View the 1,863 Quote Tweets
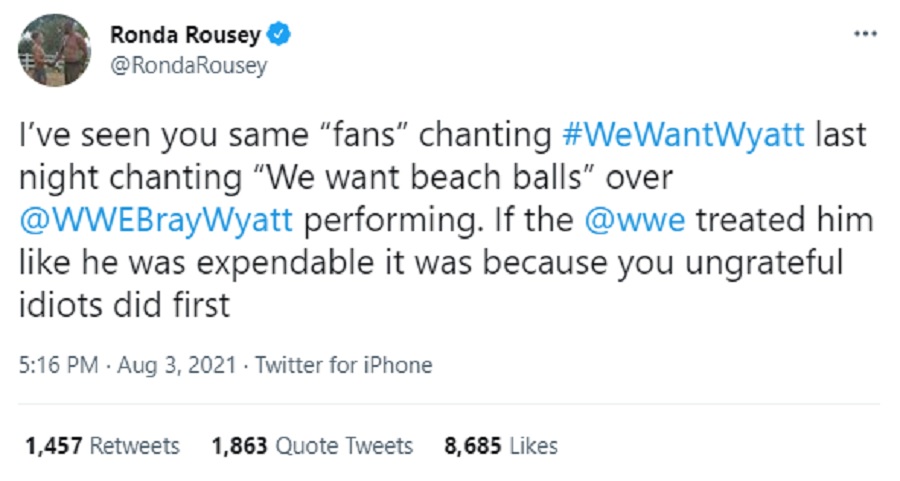Viewport: 900px width, 481px height. pyautogui.click(x=312, y=445)
